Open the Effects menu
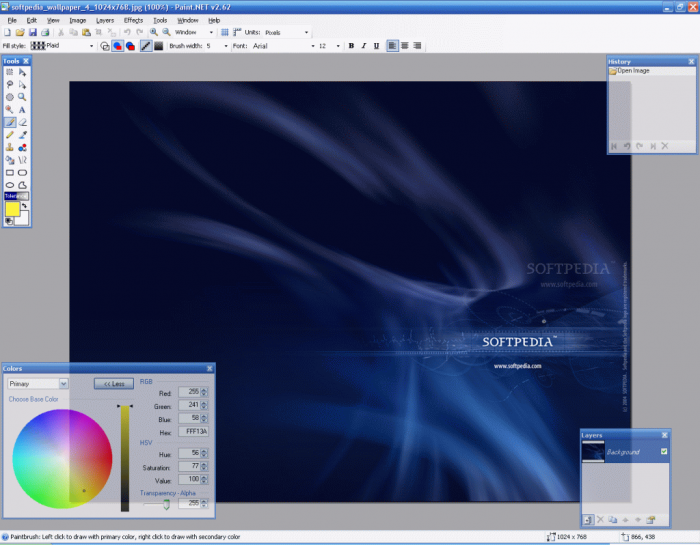Screen dimensions: 700x545 (133, 20)
